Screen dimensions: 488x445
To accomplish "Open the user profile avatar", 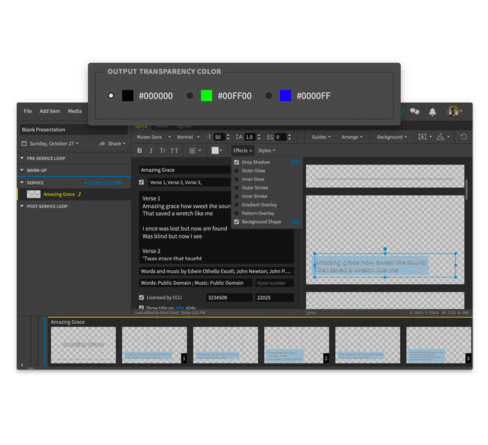I will (x=453, y=111).
